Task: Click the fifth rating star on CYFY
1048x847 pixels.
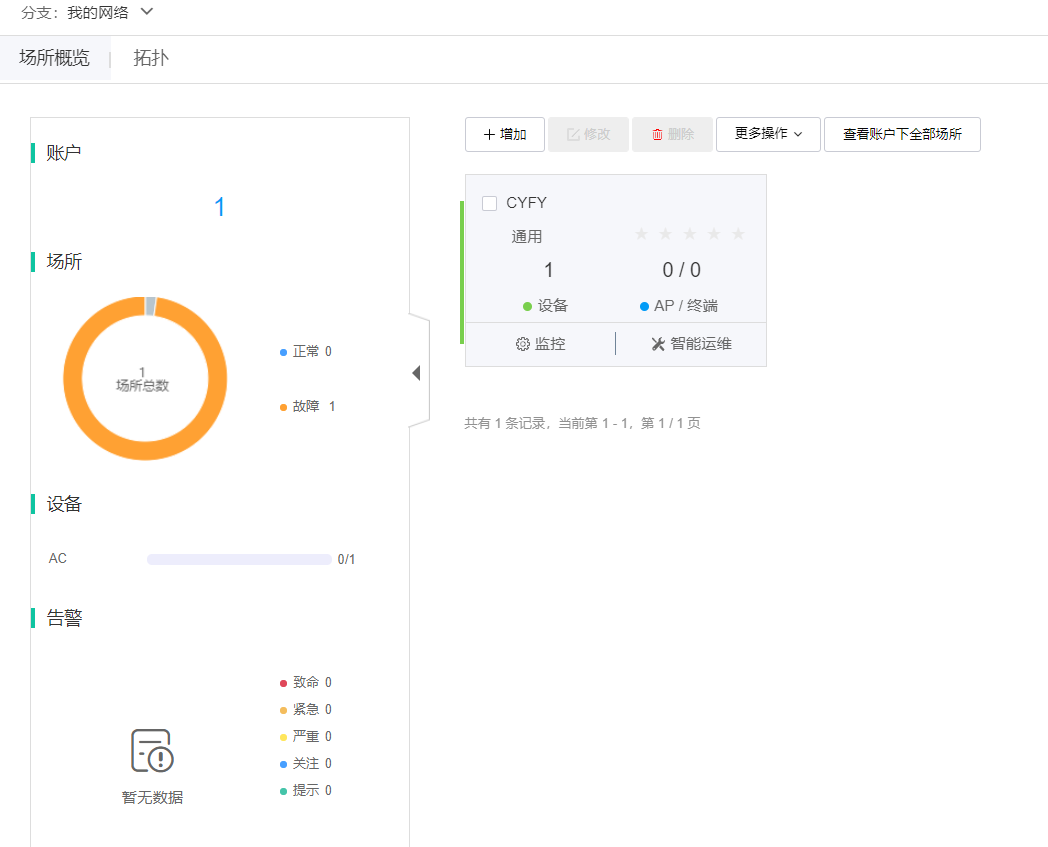Action: click(739, 233)
